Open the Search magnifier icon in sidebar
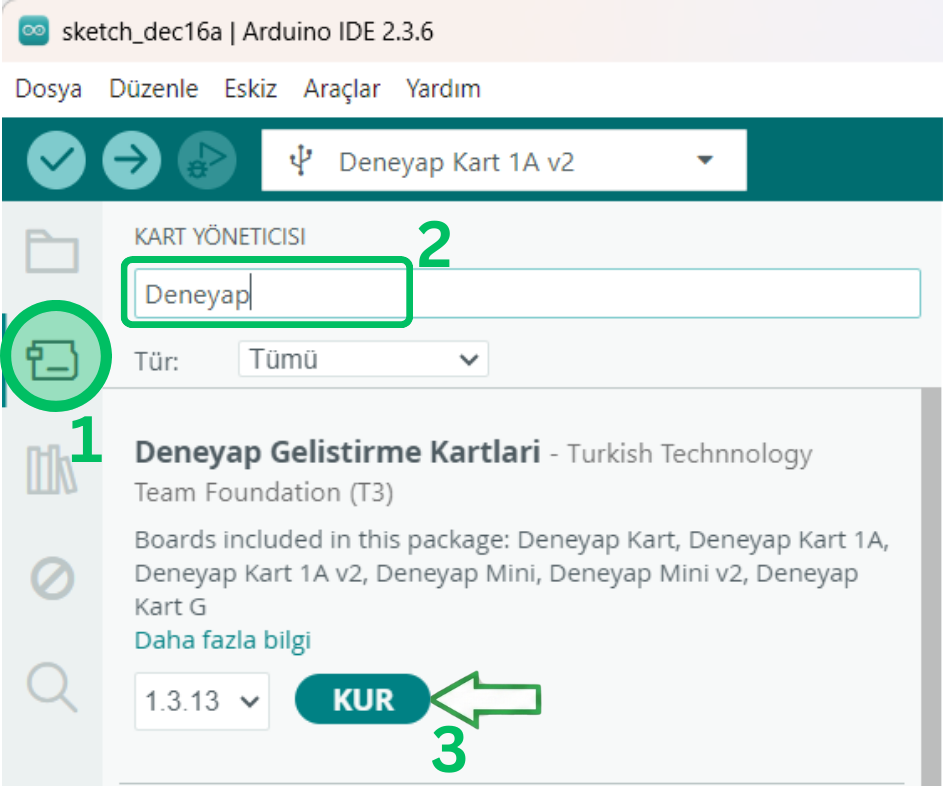The height and width of the screenshot is (802, 944). 52,687
